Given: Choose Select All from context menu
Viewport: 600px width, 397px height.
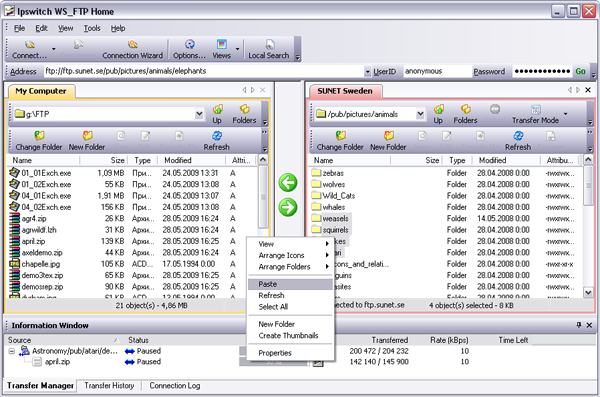Looking at the screenshot, I should [290, 307].
